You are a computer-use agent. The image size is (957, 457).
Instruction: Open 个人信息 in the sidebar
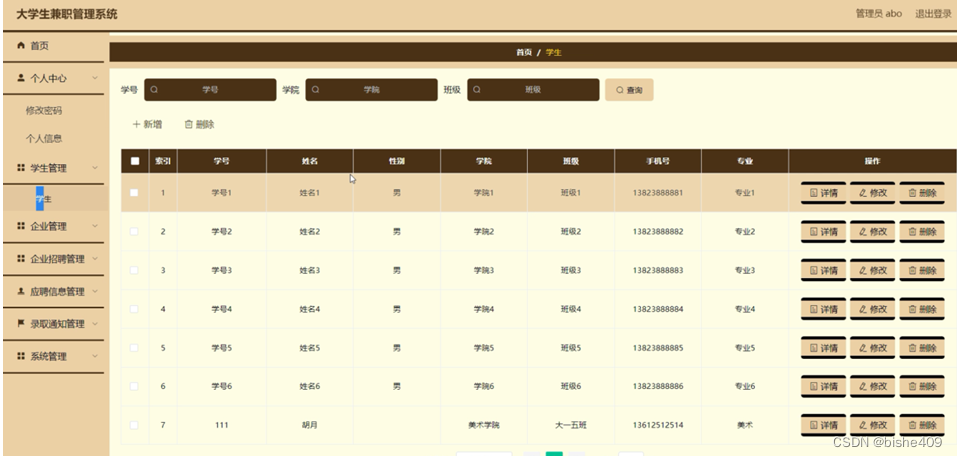[x=44, y=139]
